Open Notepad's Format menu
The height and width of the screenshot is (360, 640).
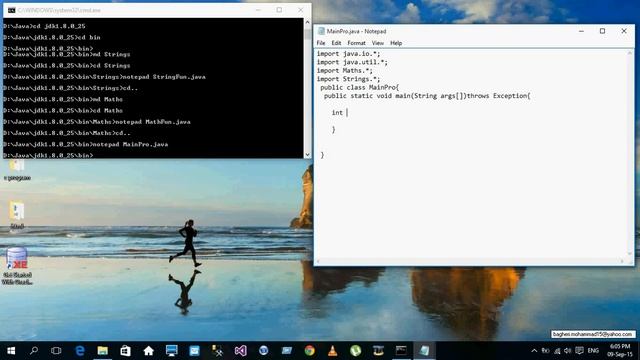click(x=356, y=43)
